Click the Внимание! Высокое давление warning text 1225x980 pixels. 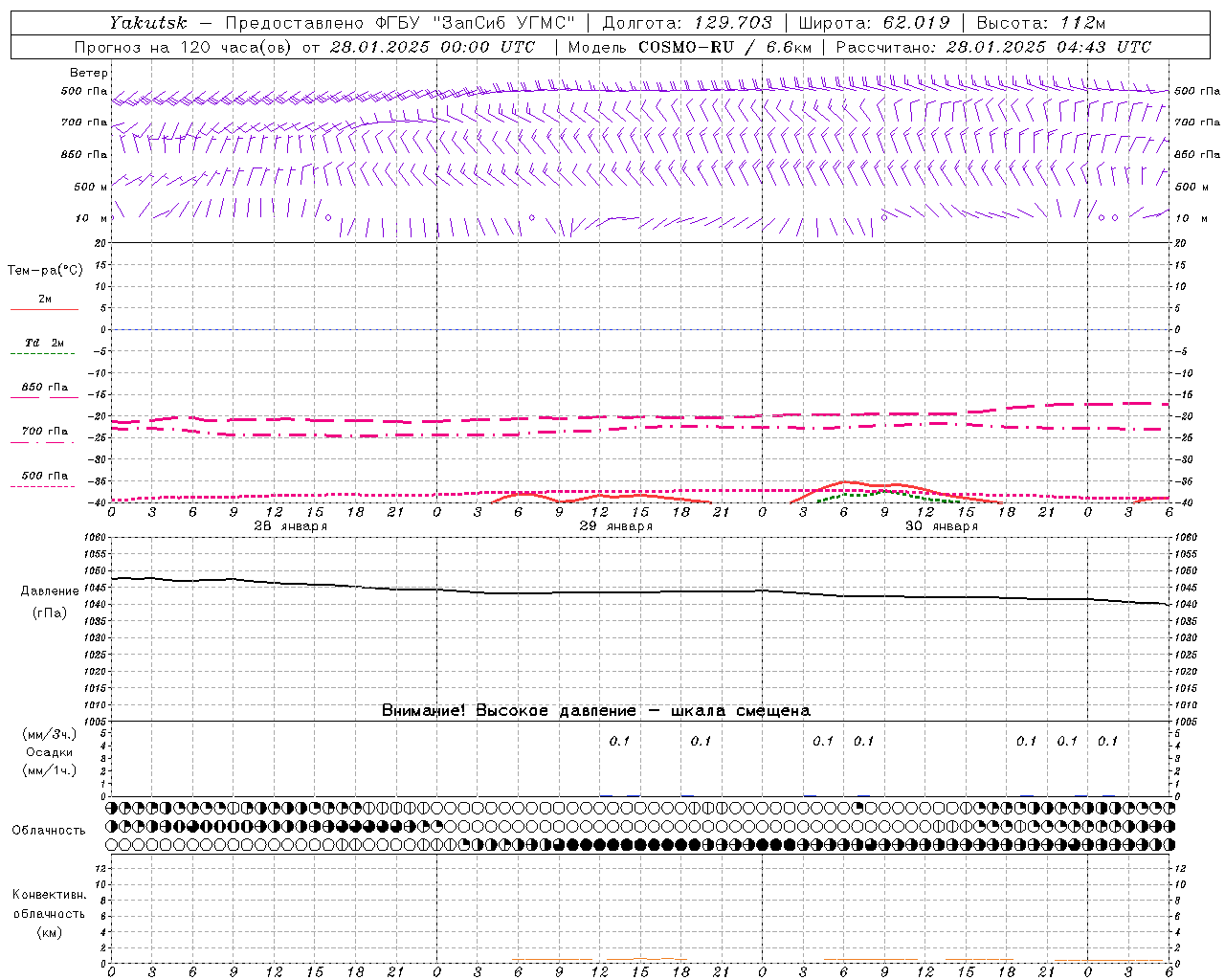pyautogui.click(x=595, y=710)
